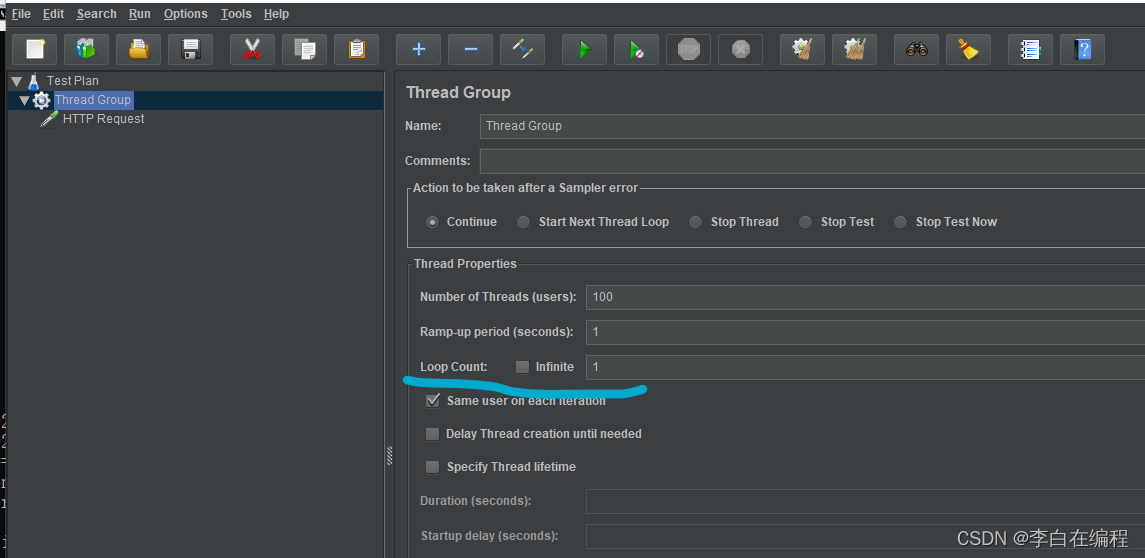This screenshot has height=558, width=1145.
Task: Select the Stop Thread radio button
Action: pos(696,222)
